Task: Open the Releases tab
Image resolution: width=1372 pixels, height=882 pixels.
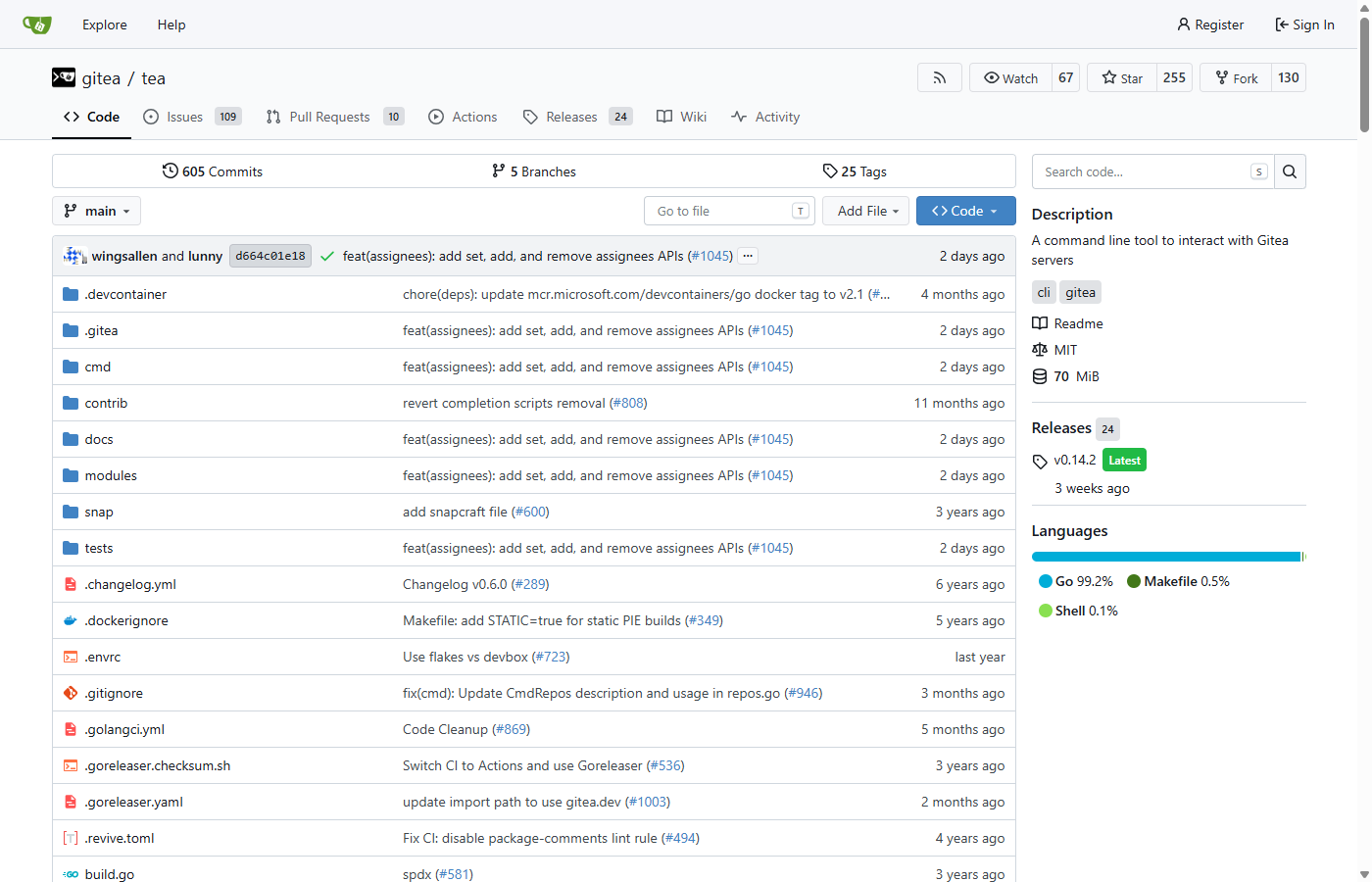Action: 577,117
